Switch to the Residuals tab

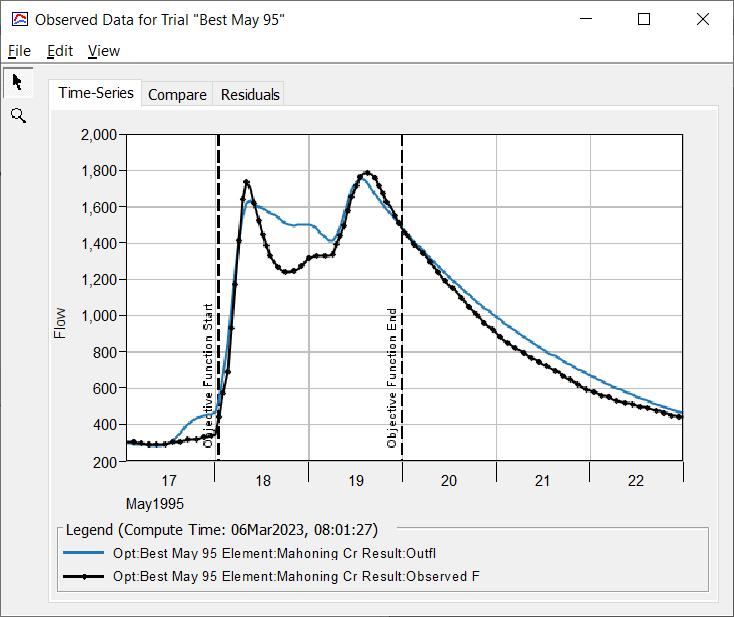(250, 95)
